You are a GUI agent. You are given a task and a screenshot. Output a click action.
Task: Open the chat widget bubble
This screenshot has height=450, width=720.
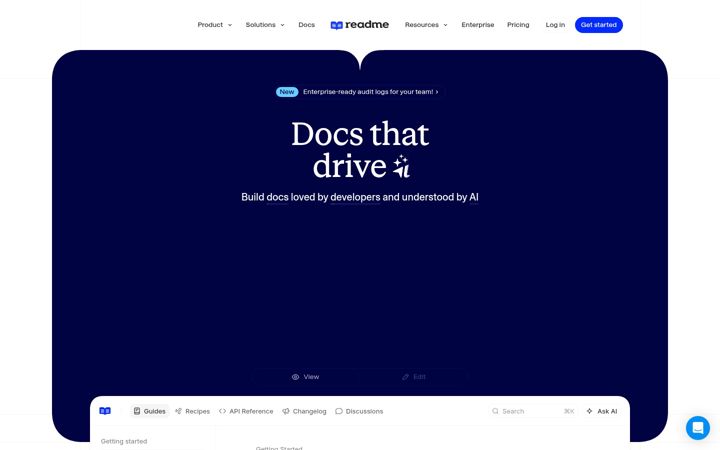(x=698, y=428)
